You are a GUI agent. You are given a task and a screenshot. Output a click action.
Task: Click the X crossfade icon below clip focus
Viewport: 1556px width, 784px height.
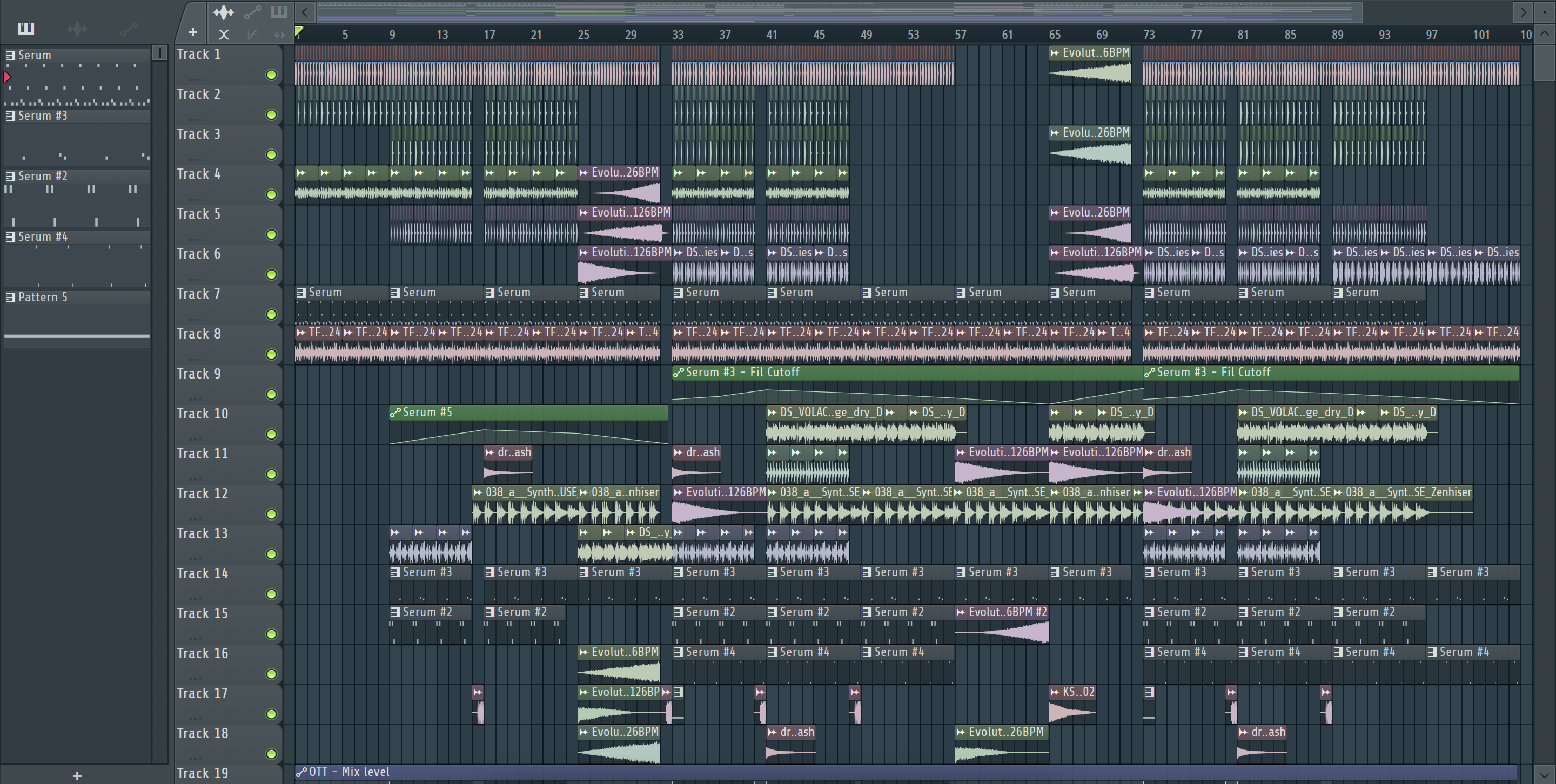click(224, 35)
